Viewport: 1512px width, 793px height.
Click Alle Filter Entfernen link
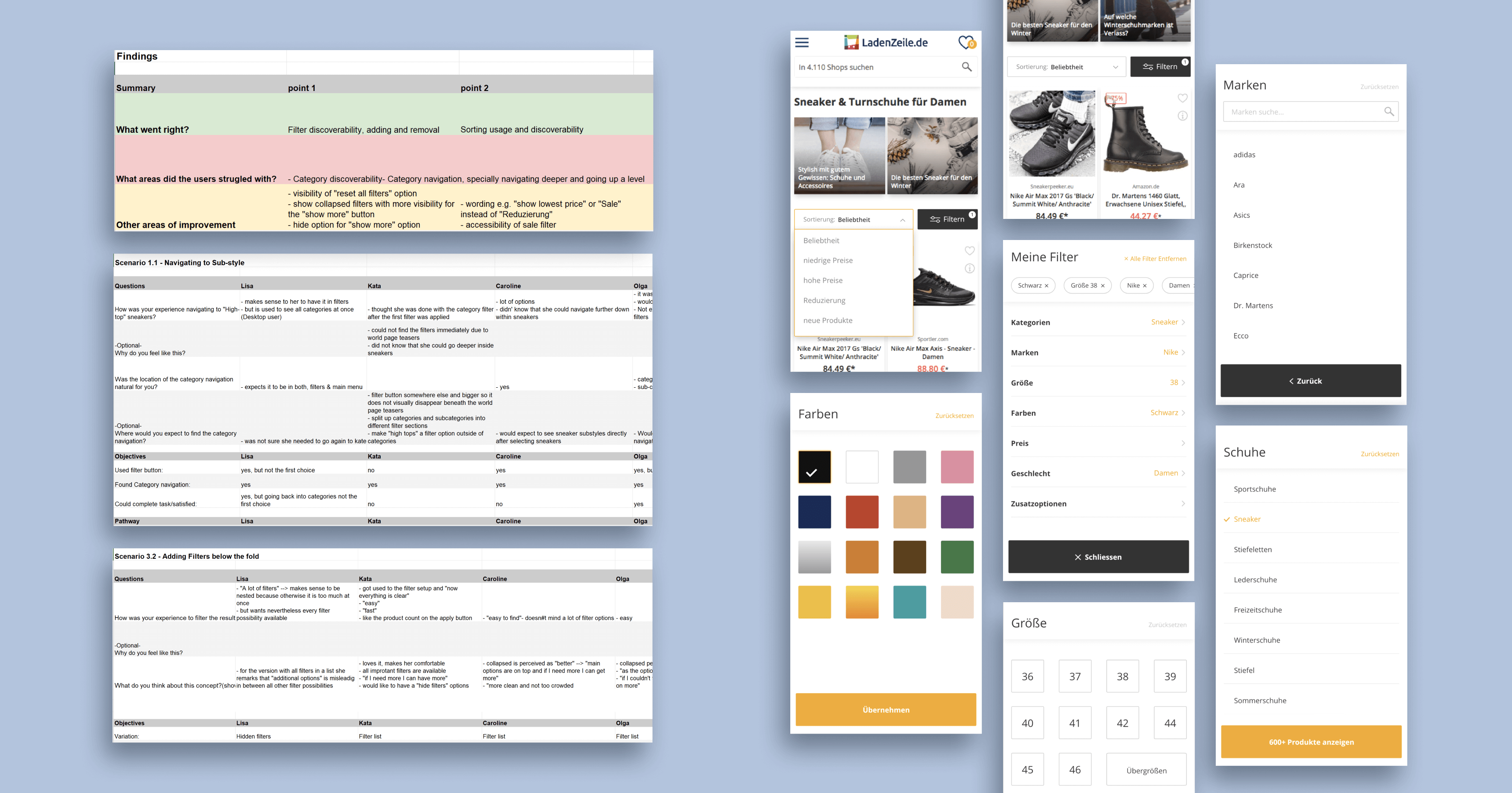coord(1155,258)
